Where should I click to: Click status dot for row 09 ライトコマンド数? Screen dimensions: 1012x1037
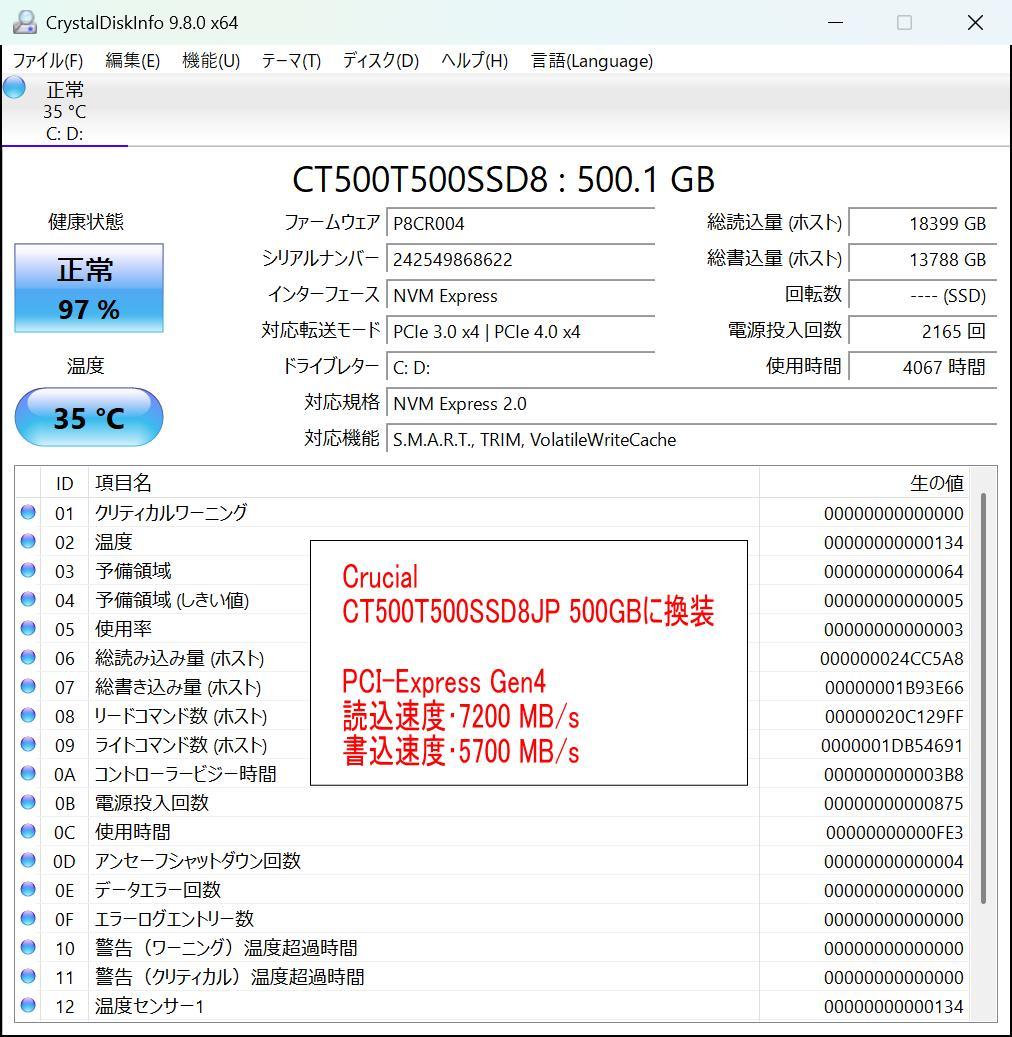point(28,745)
